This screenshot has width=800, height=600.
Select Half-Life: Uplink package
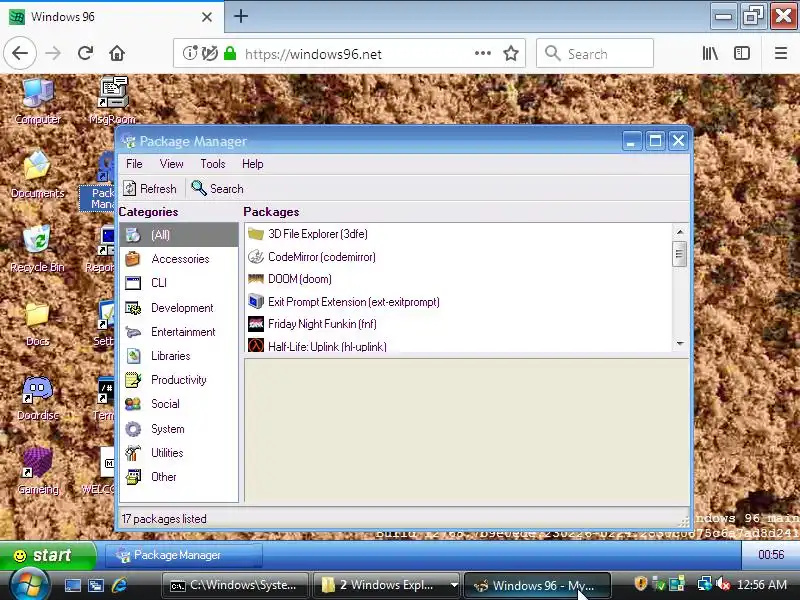click(x=459, y=346)
